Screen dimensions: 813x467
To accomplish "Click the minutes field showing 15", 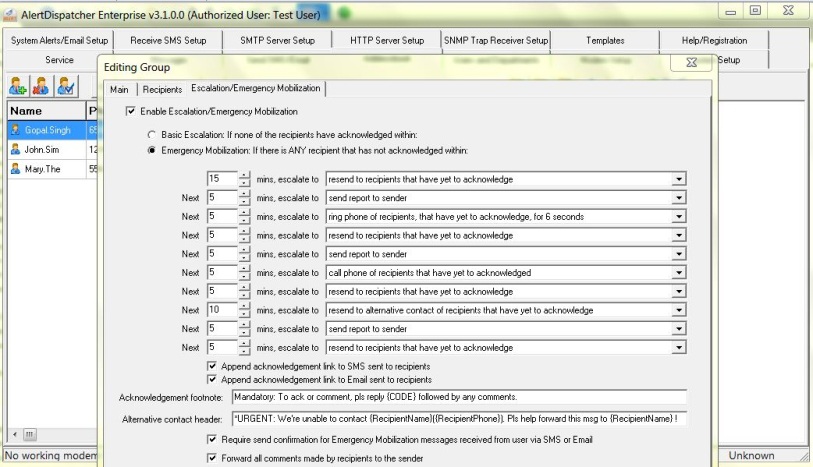I will (x=222, y=179).
